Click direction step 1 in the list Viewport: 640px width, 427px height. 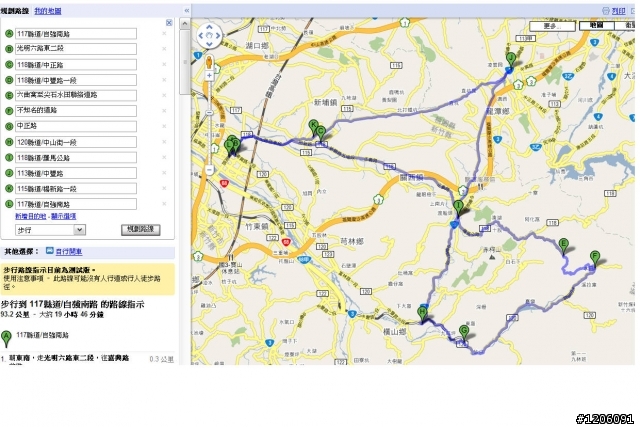87,359
